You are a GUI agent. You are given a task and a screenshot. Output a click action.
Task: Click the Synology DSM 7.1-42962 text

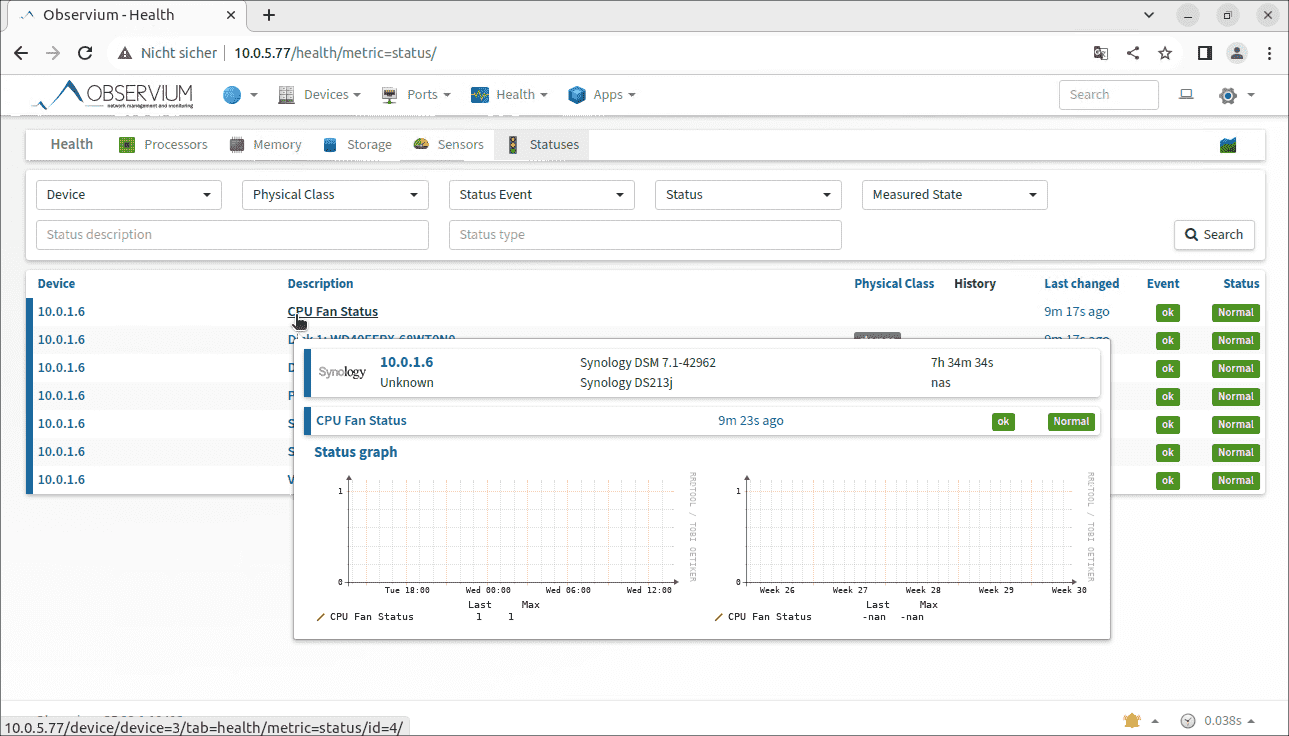pos(648,363)
